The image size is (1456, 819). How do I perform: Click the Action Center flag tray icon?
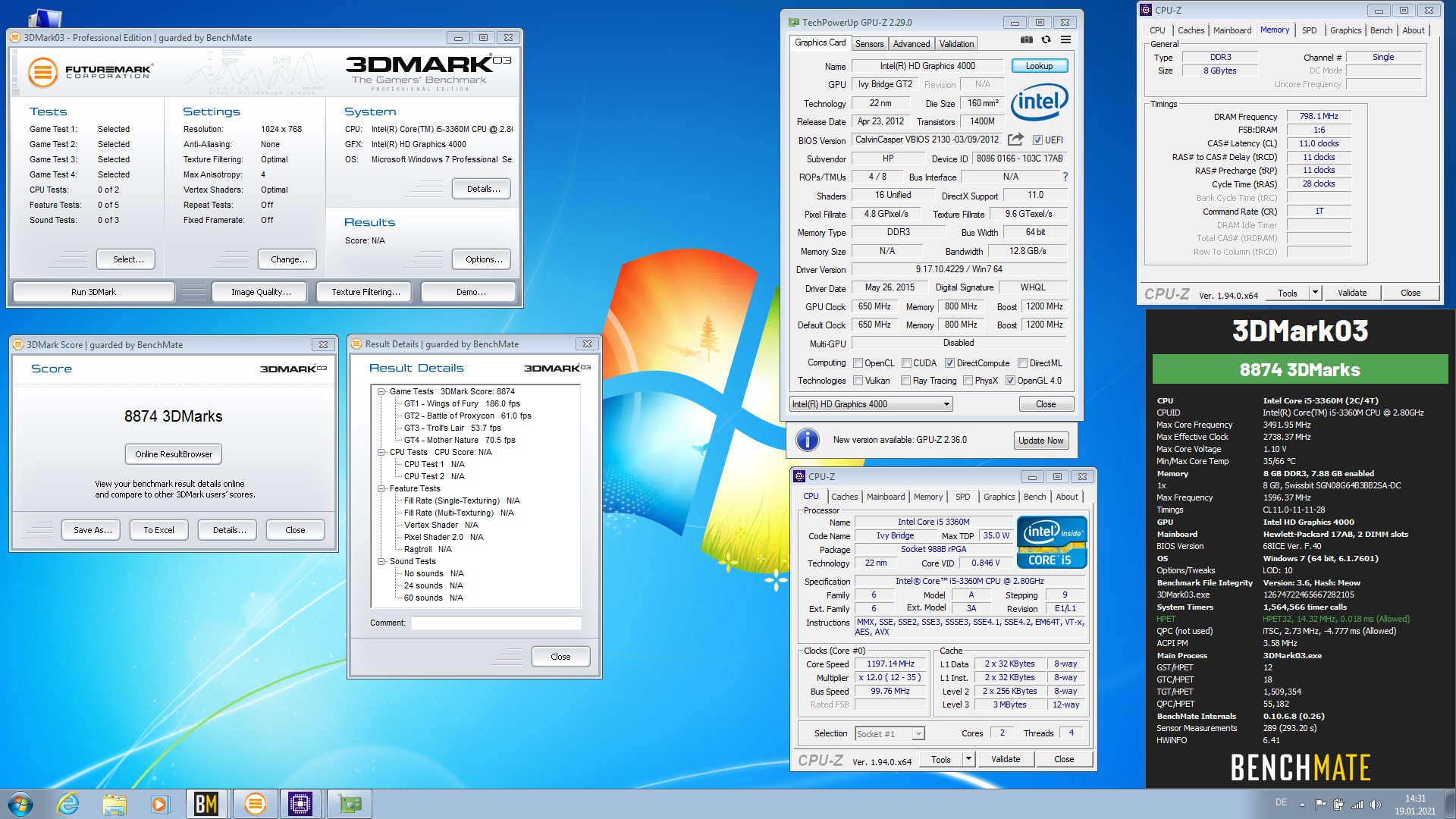click(x=1321, y=805)
